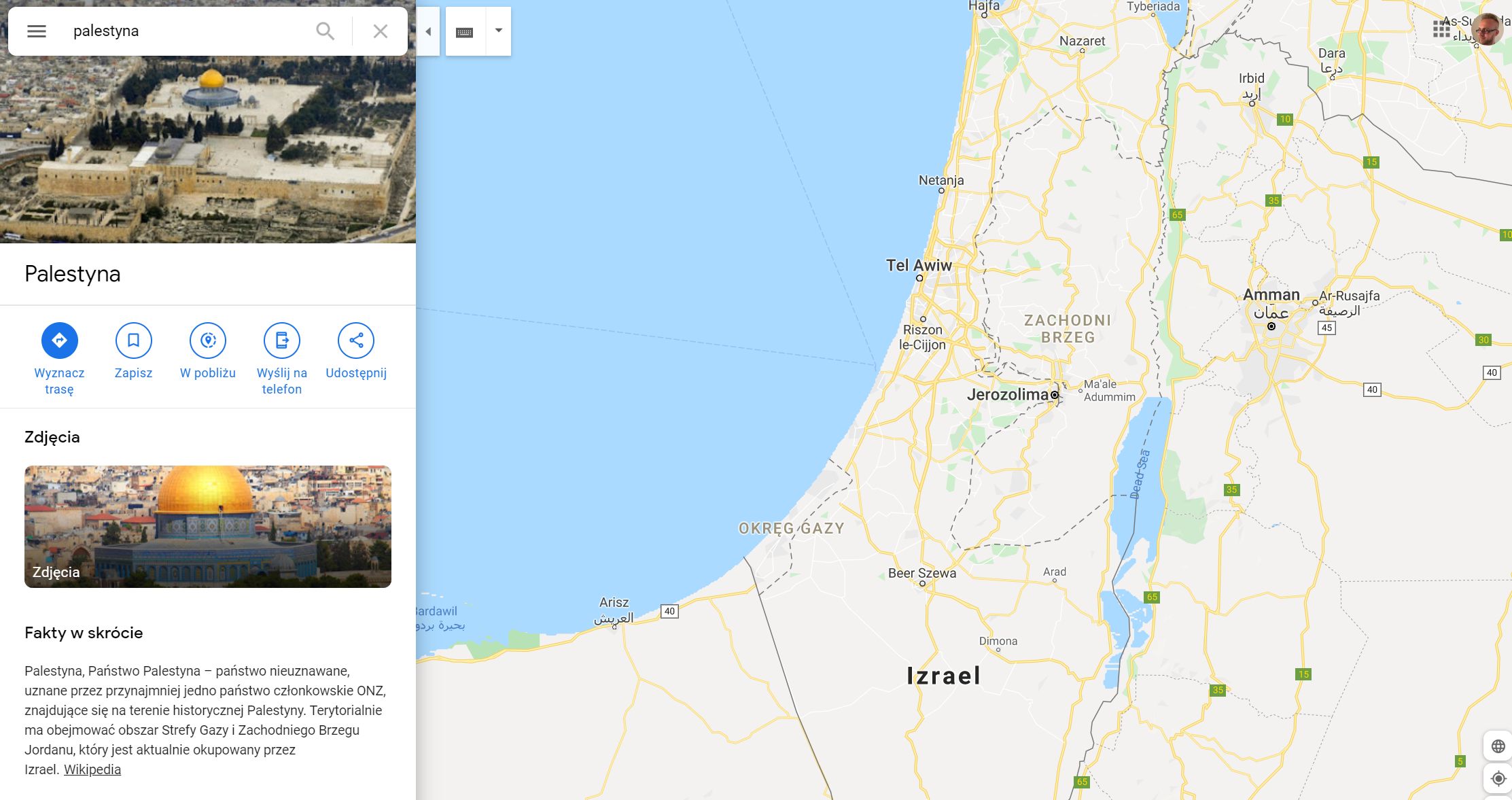The width and height of the screenshot is (1512, 800).
Task: Clear the search with the X icon
Action: pos(381,31)
